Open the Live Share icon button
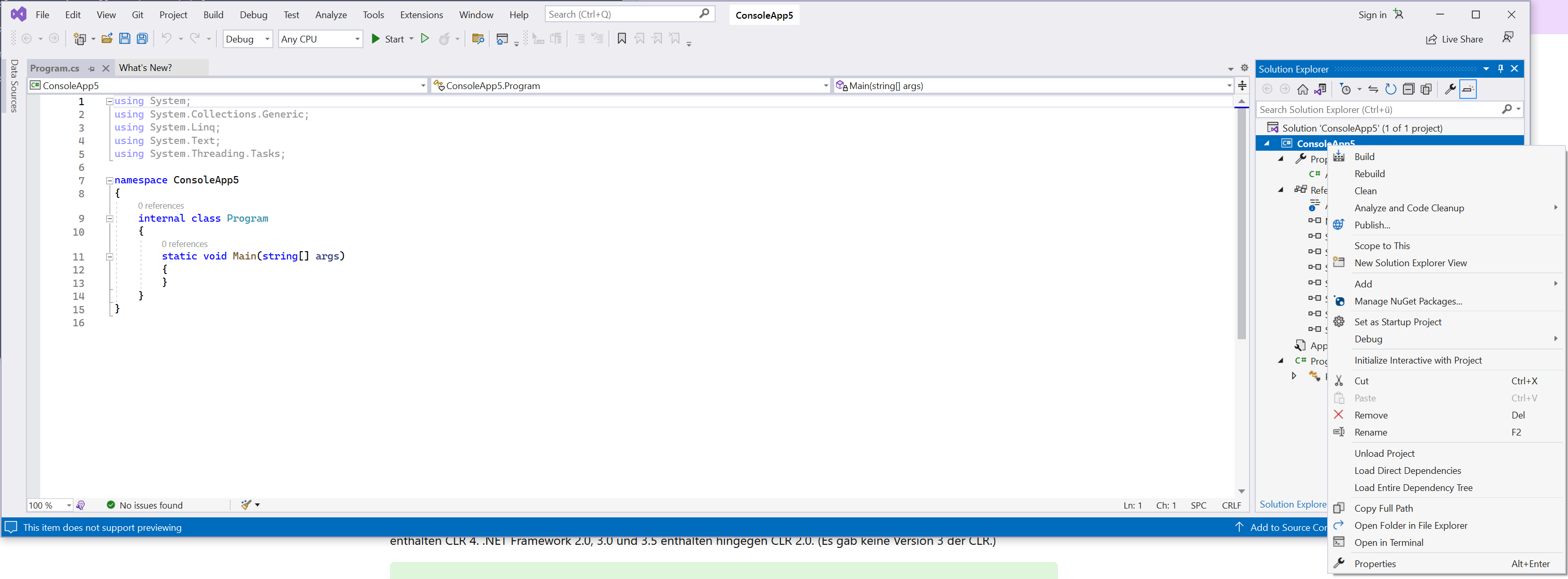Screen dimensions: 1568x579 (1431, 39)
